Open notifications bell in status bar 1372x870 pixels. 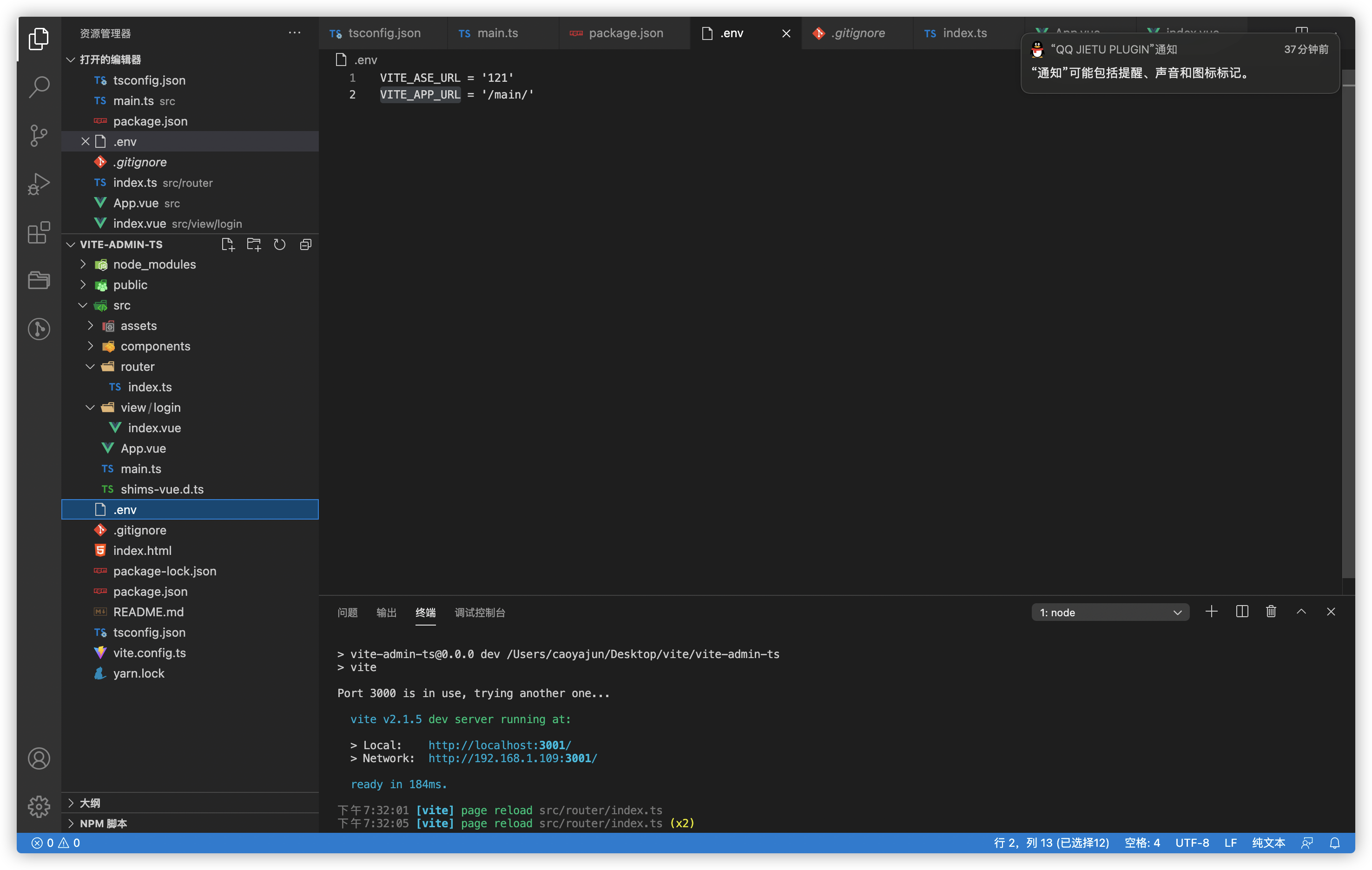point(1335,843)
